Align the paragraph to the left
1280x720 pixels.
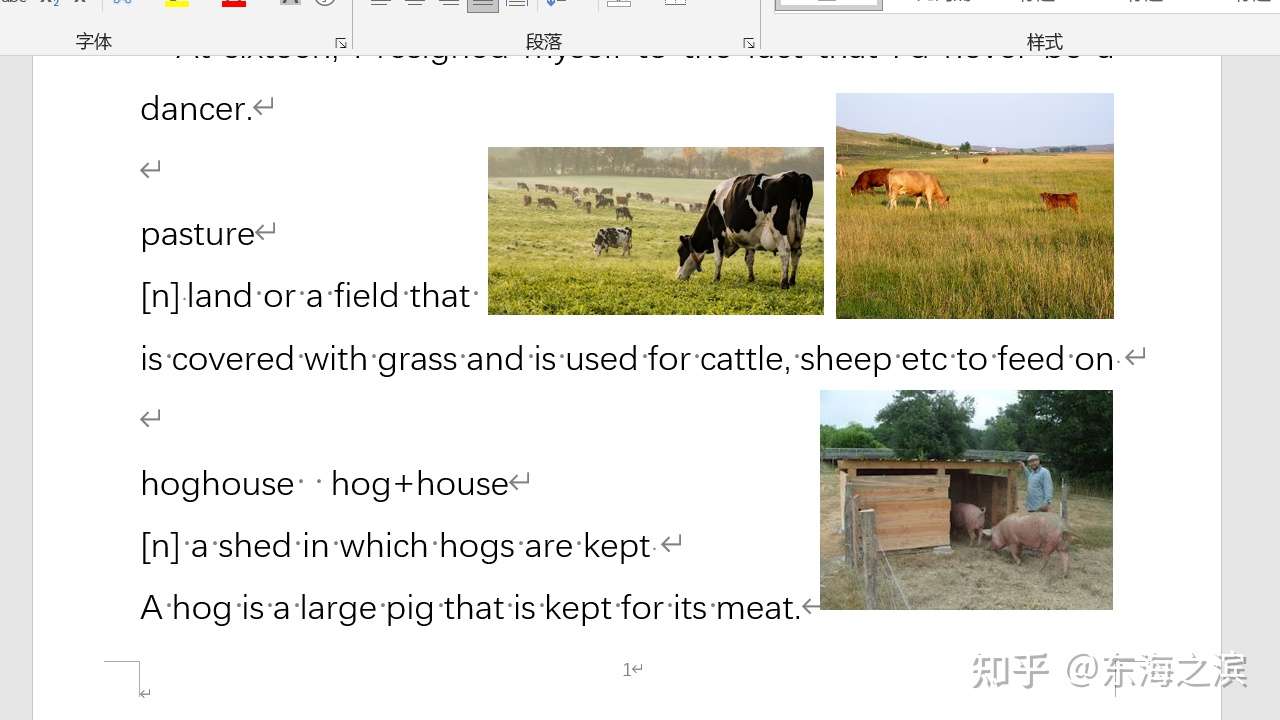[381, 2]
